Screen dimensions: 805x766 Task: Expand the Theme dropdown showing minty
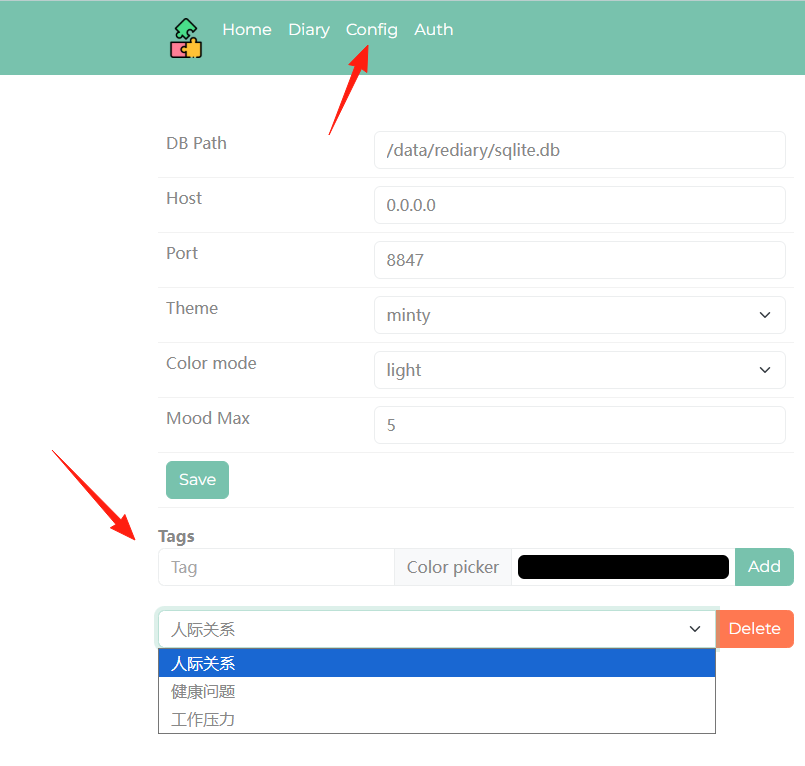point(580,315)
